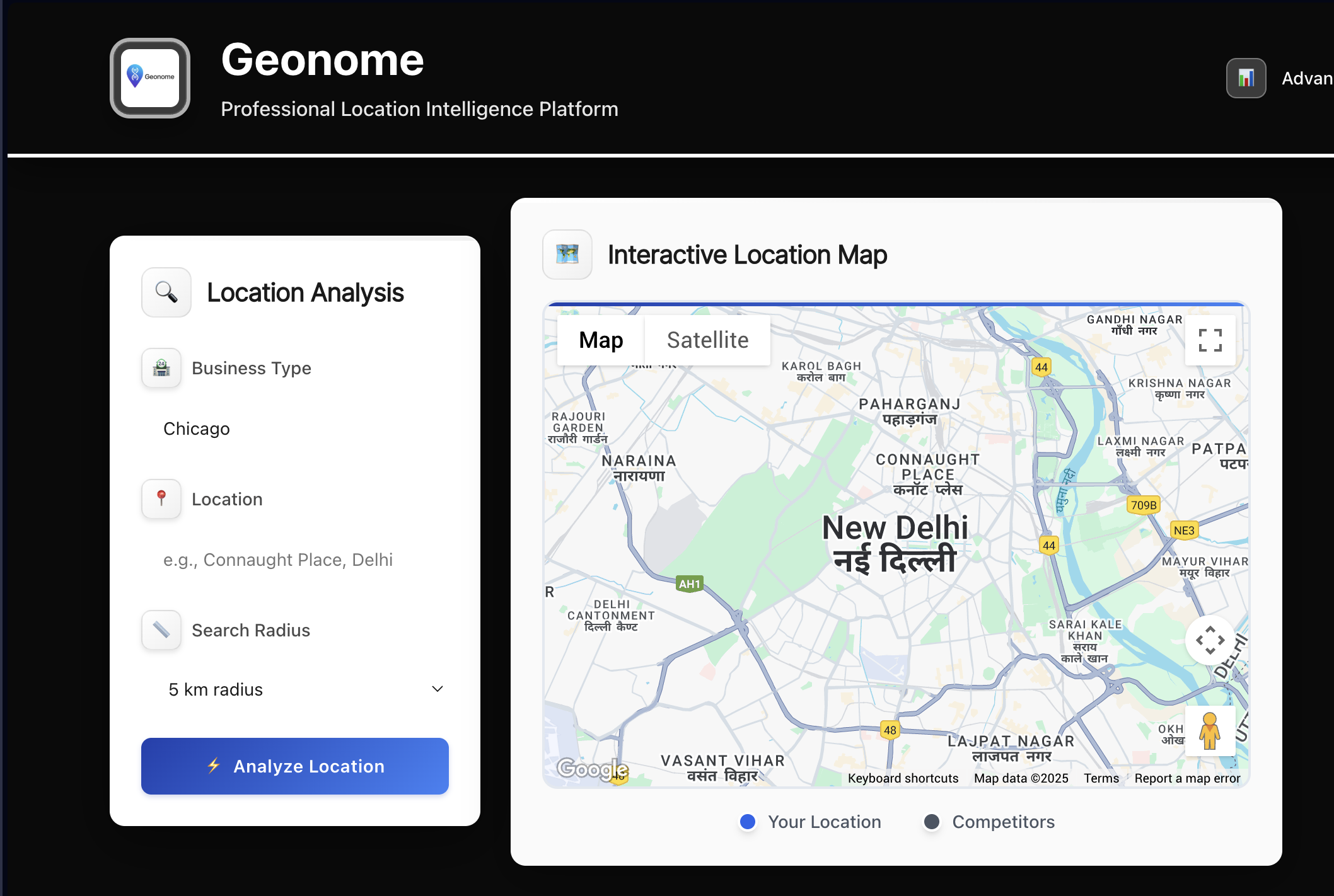Click the red pin Location icon
The image size is (1334, 896).
click(x=161, y=499)
